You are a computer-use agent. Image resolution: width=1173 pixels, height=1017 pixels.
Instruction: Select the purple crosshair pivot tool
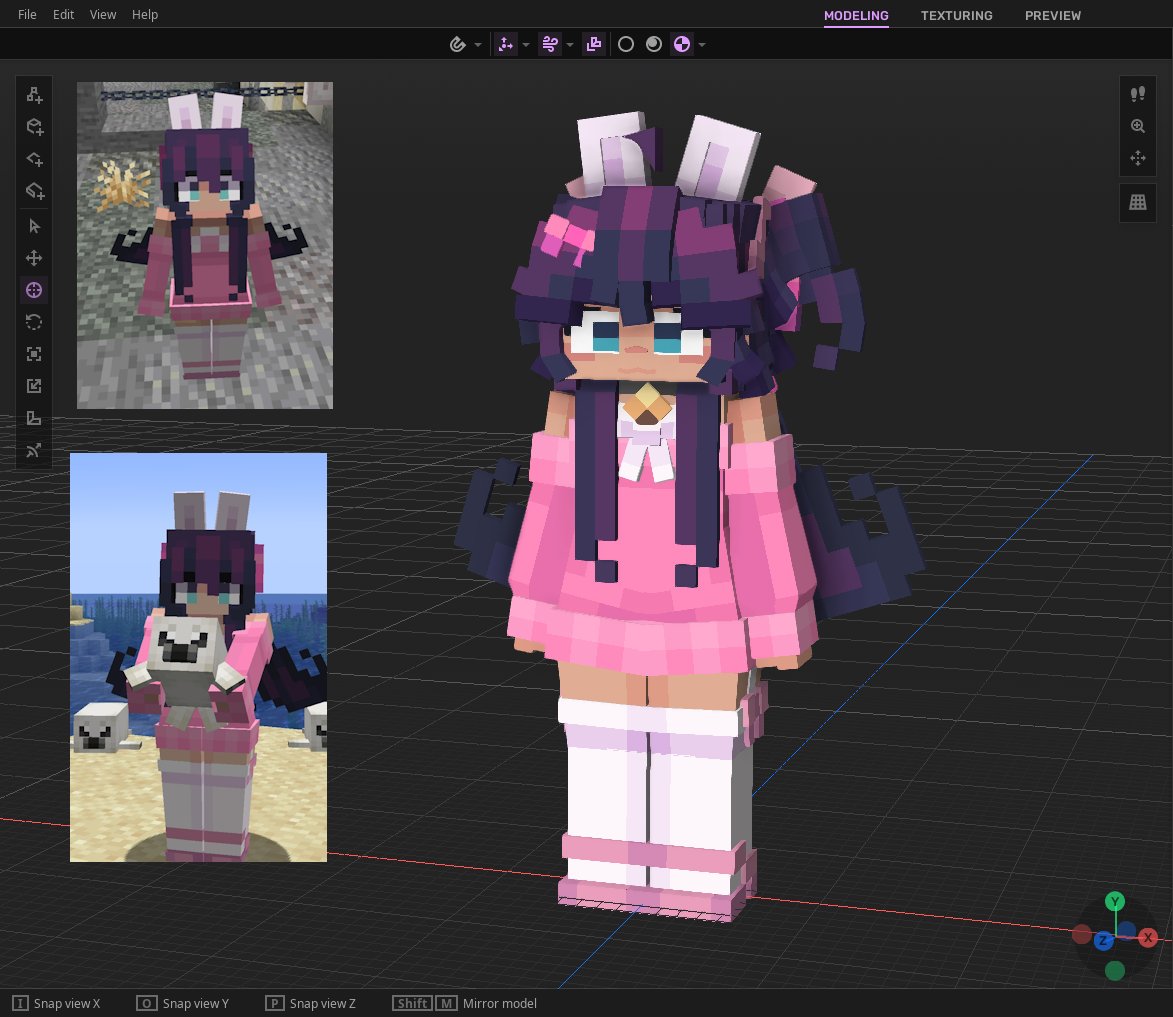[x=34, y=290]
